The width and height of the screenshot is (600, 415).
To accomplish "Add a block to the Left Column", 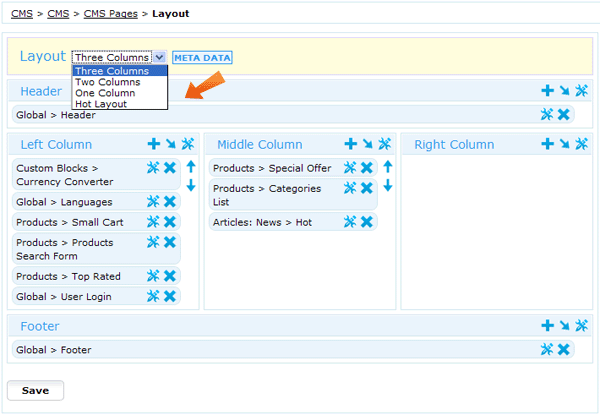I will click(154, 144).
